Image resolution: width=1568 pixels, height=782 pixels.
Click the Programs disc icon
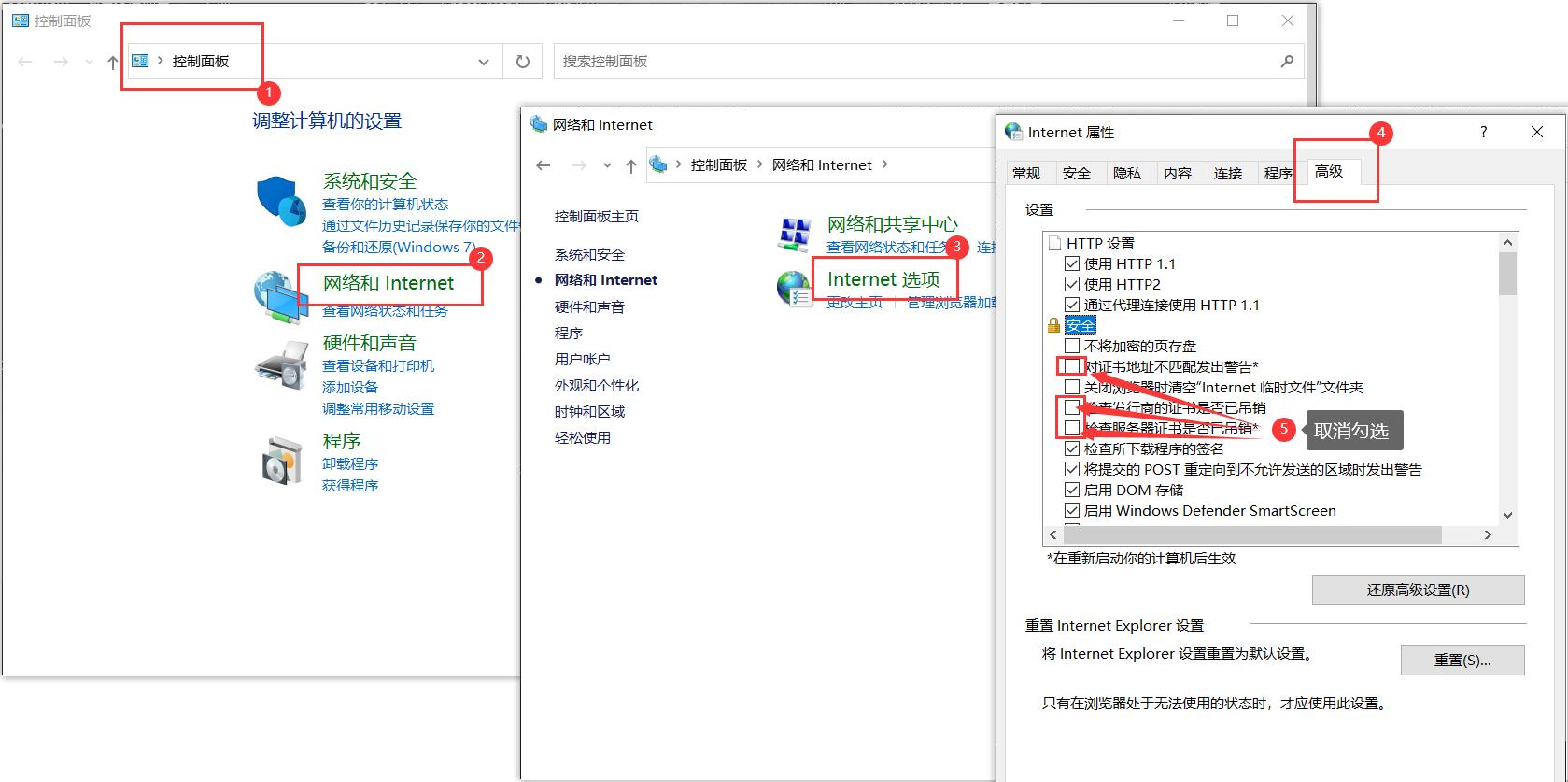tap(281, 461)
